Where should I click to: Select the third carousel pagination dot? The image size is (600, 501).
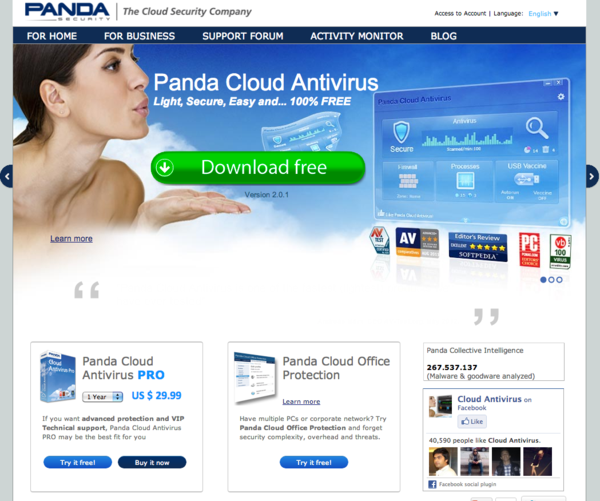coord(560,280)
